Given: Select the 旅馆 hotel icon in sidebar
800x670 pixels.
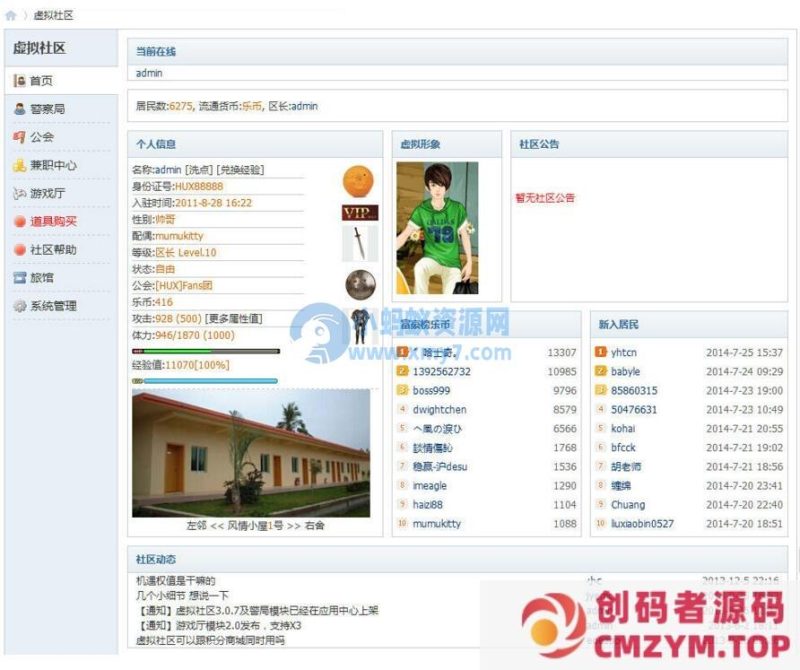Looking at the screenshot, I should [x=19, y=278].
